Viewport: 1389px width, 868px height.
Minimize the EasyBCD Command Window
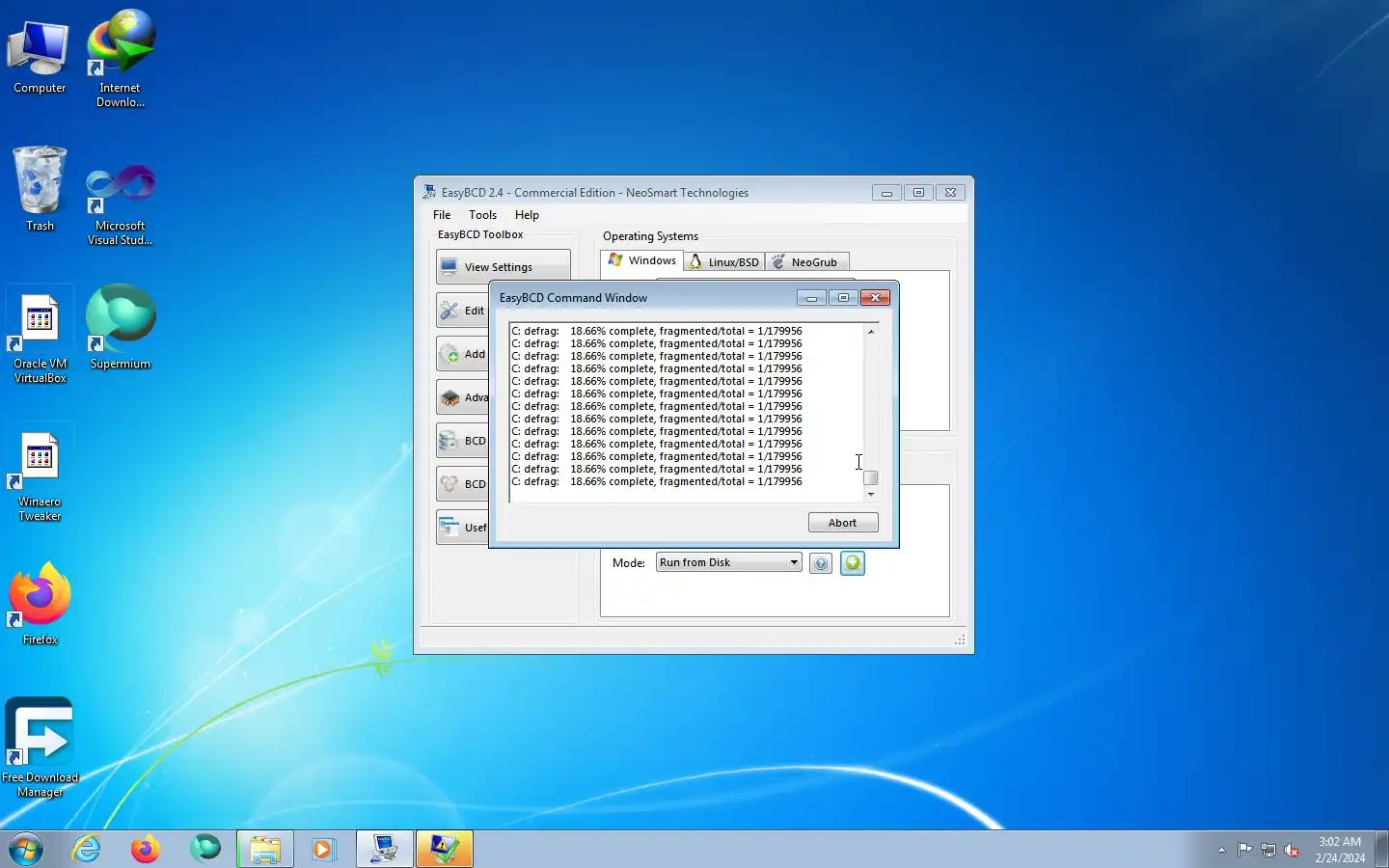click(811, 298)
